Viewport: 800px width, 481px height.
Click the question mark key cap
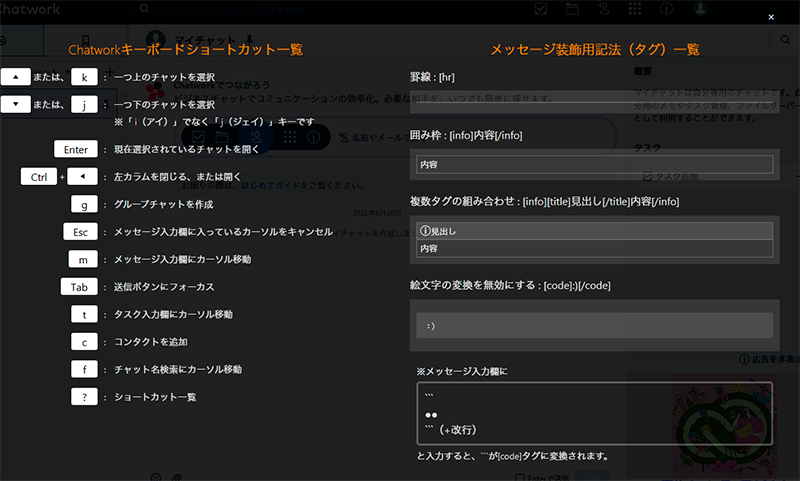(84, 396)
